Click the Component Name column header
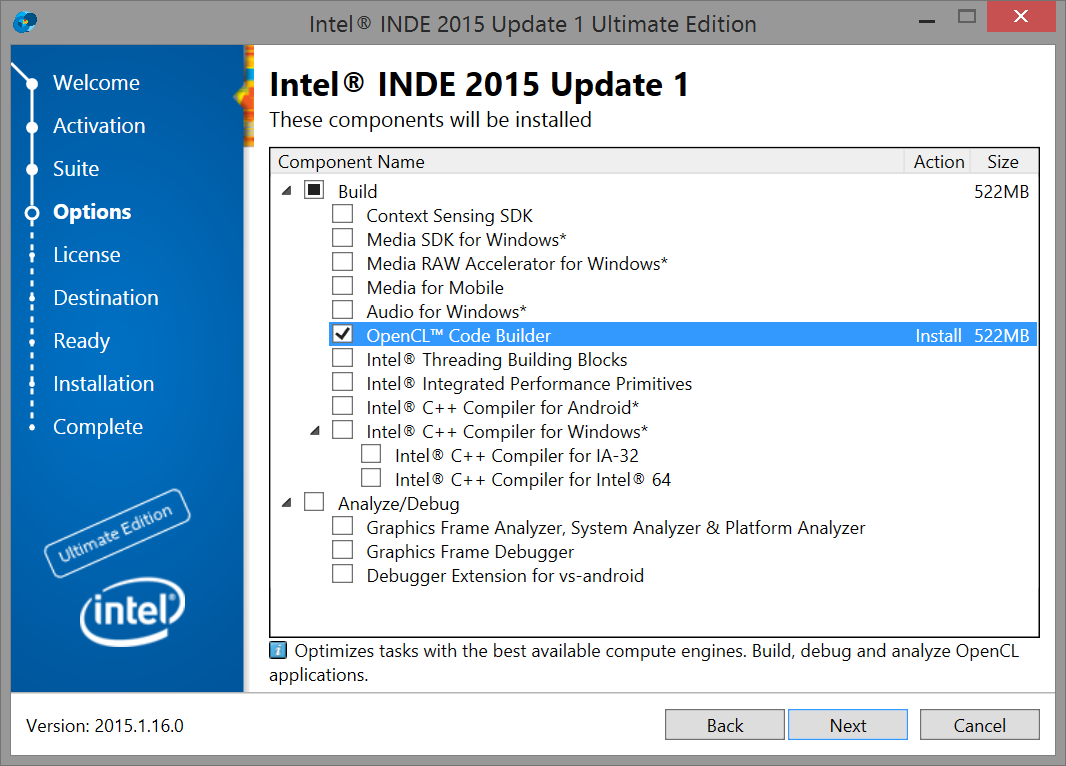Viewport: 1066px width, 766px height. pyautogui.click(x=587, y=161)
